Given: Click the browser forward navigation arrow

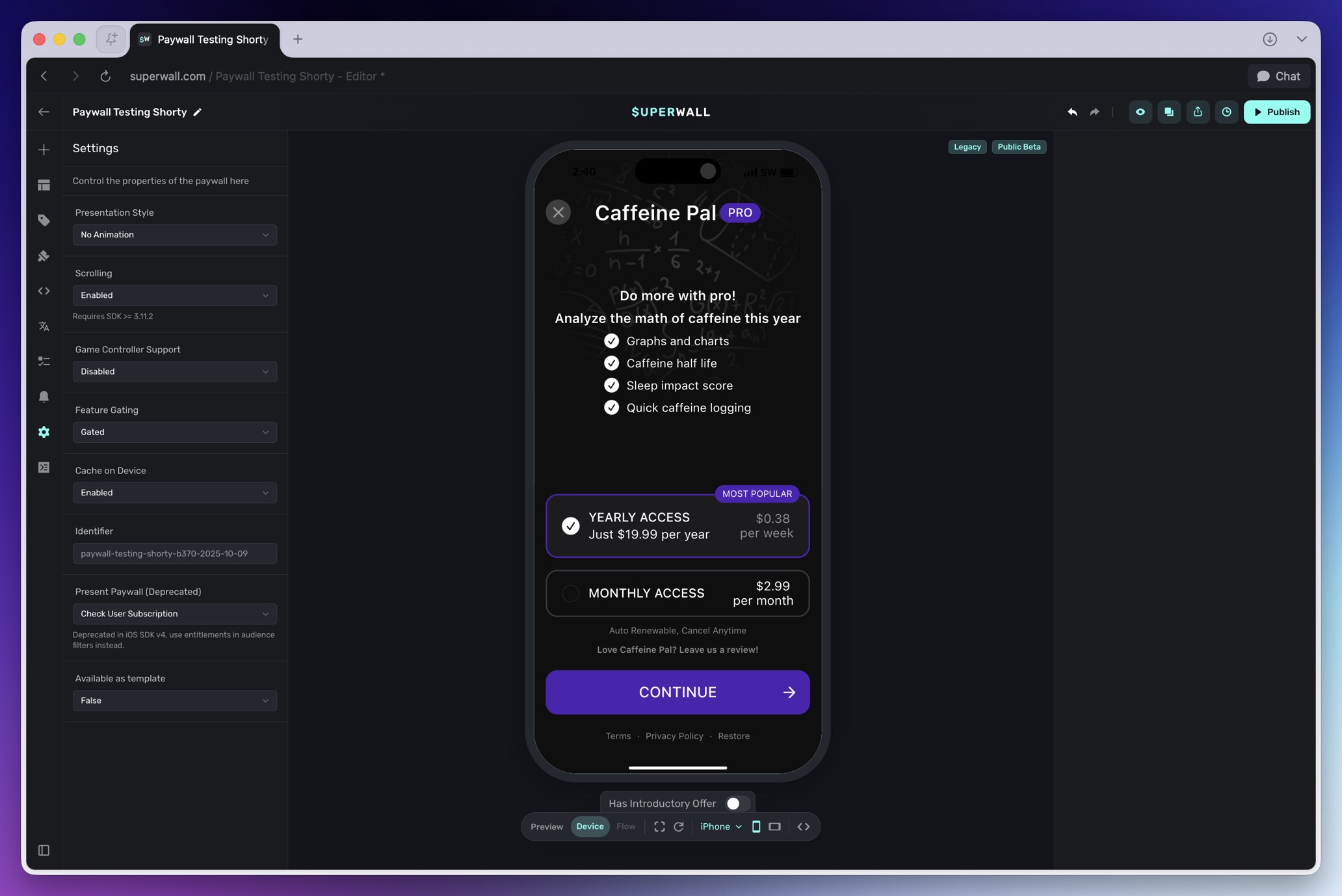Looking at the screenshot, I should 75,76.
